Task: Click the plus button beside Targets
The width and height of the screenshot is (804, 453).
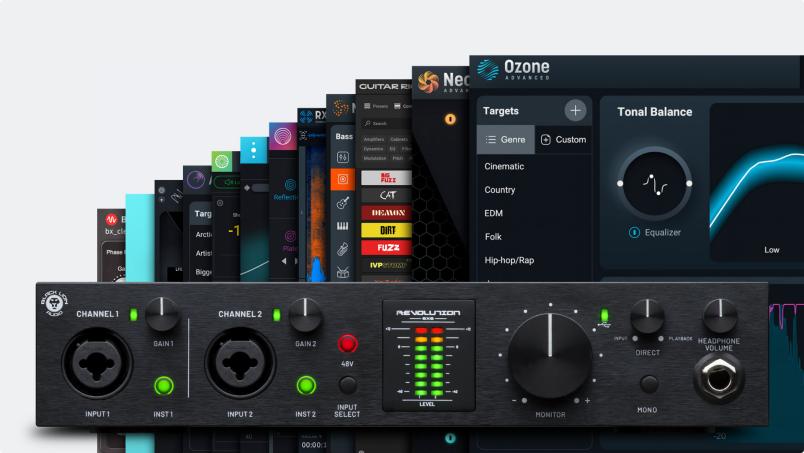Action: point(575,111)
